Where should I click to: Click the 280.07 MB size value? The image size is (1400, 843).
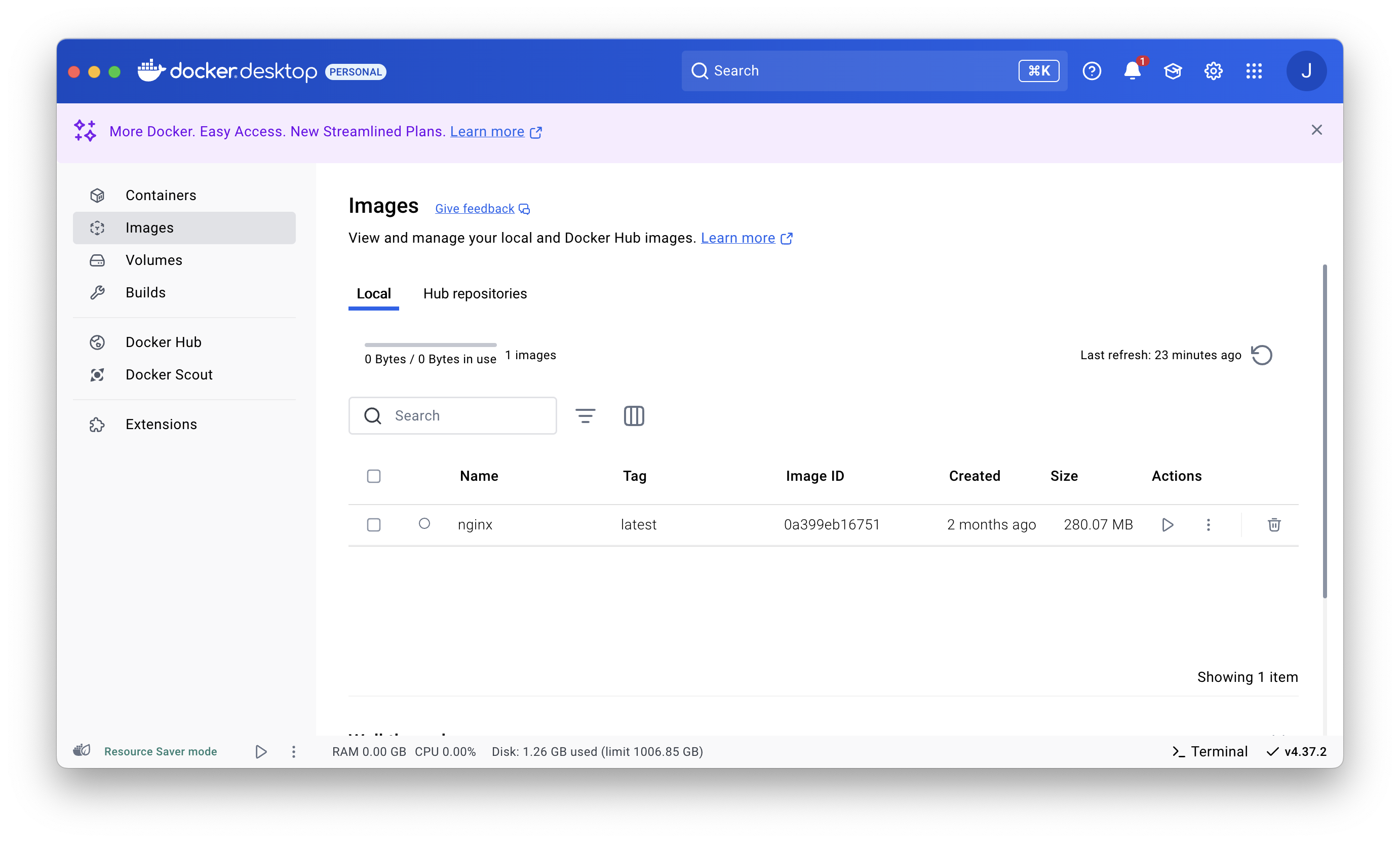tap(1098, 525)
